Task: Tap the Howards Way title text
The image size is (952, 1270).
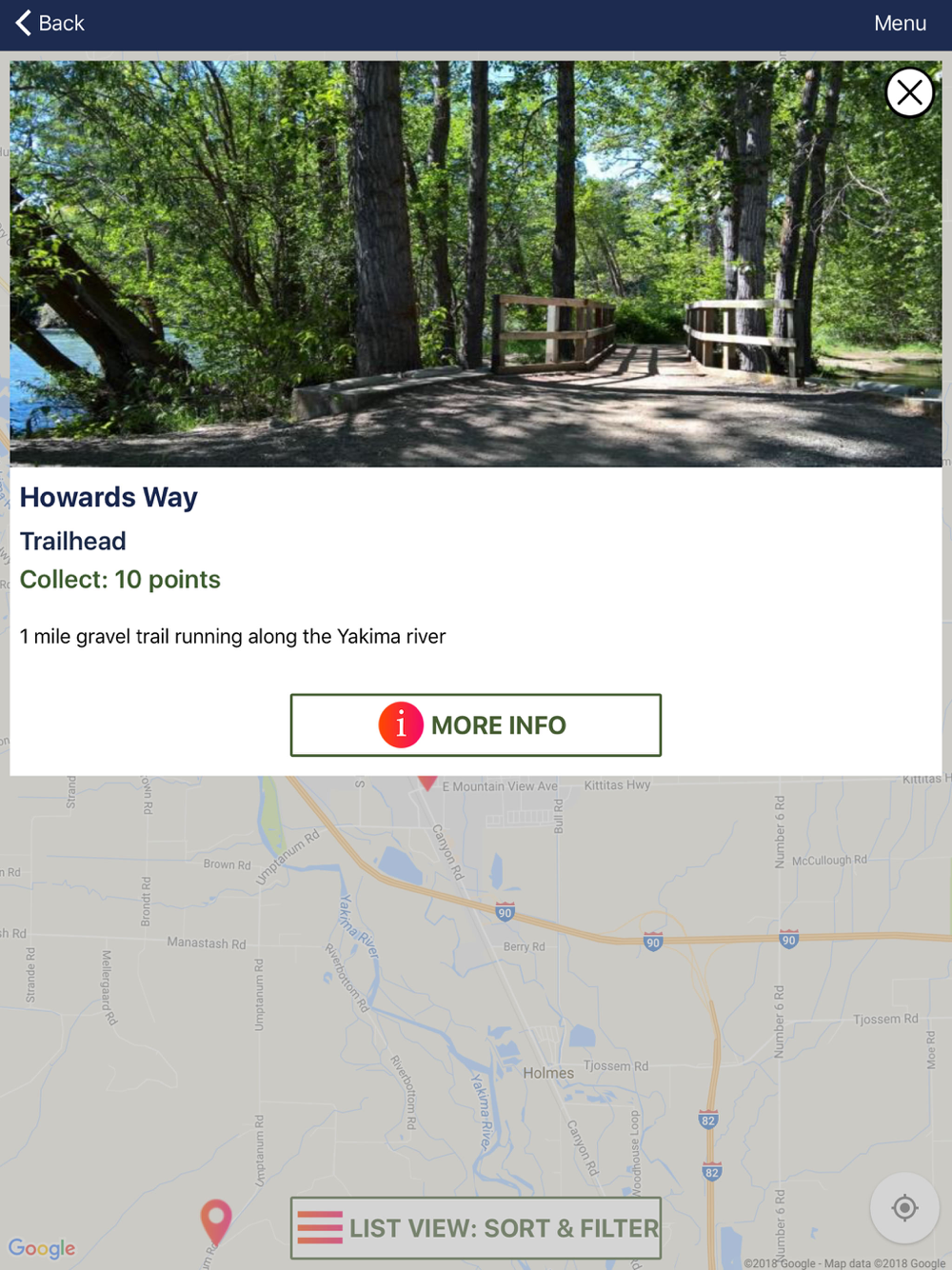Action: 109,497
